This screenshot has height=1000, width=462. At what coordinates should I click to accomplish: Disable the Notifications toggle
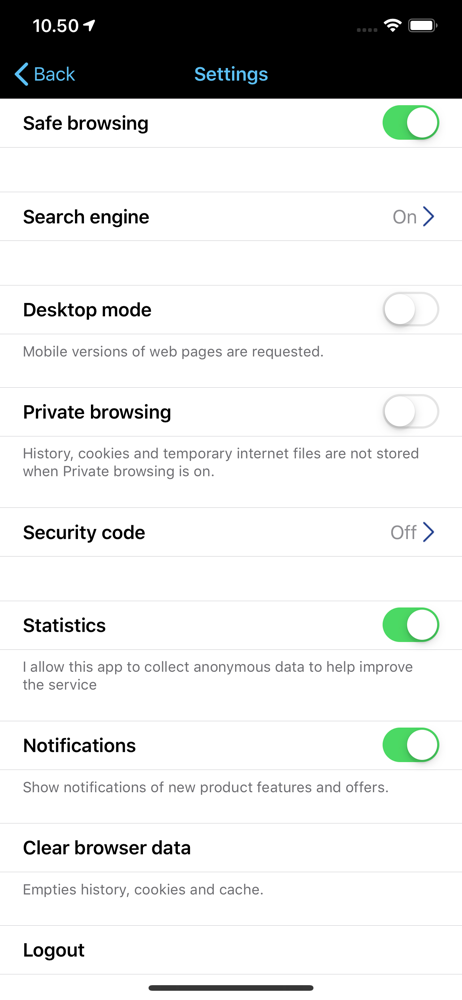point(411,746)
